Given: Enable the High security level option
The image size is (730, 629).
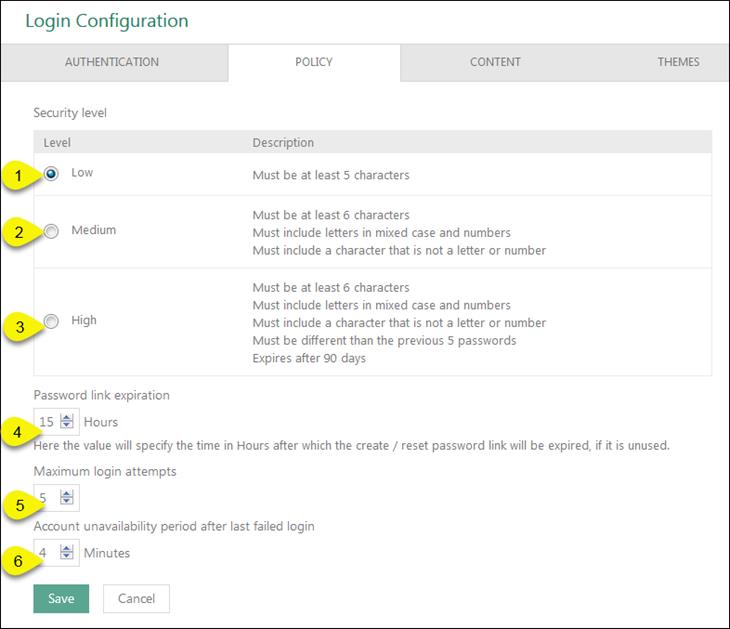Looking at the screenshot, I should (51, 321).
